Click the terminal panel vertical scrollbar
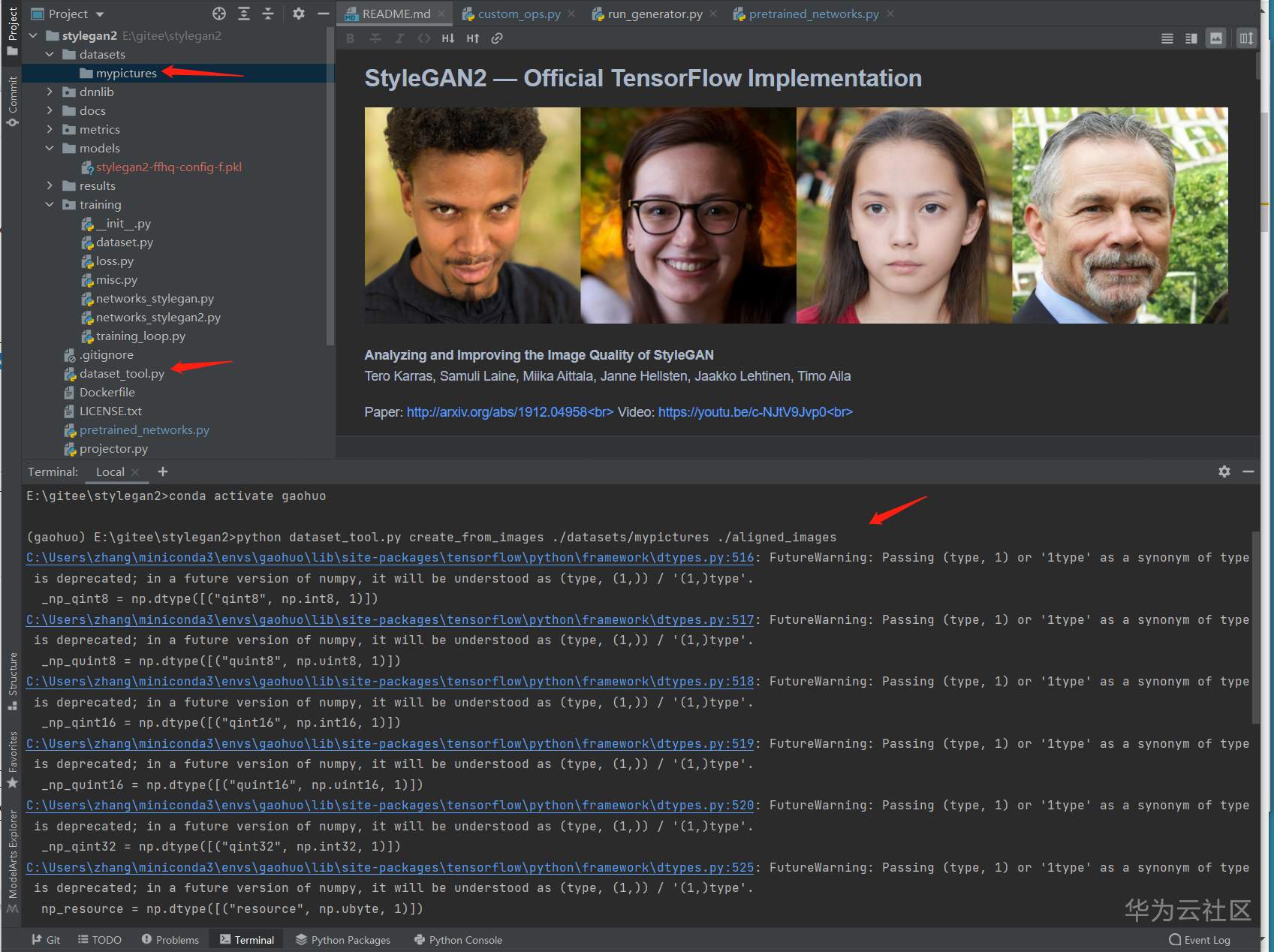The width and height of the screenshot is (1274, 952). (x=1256, y=627)
